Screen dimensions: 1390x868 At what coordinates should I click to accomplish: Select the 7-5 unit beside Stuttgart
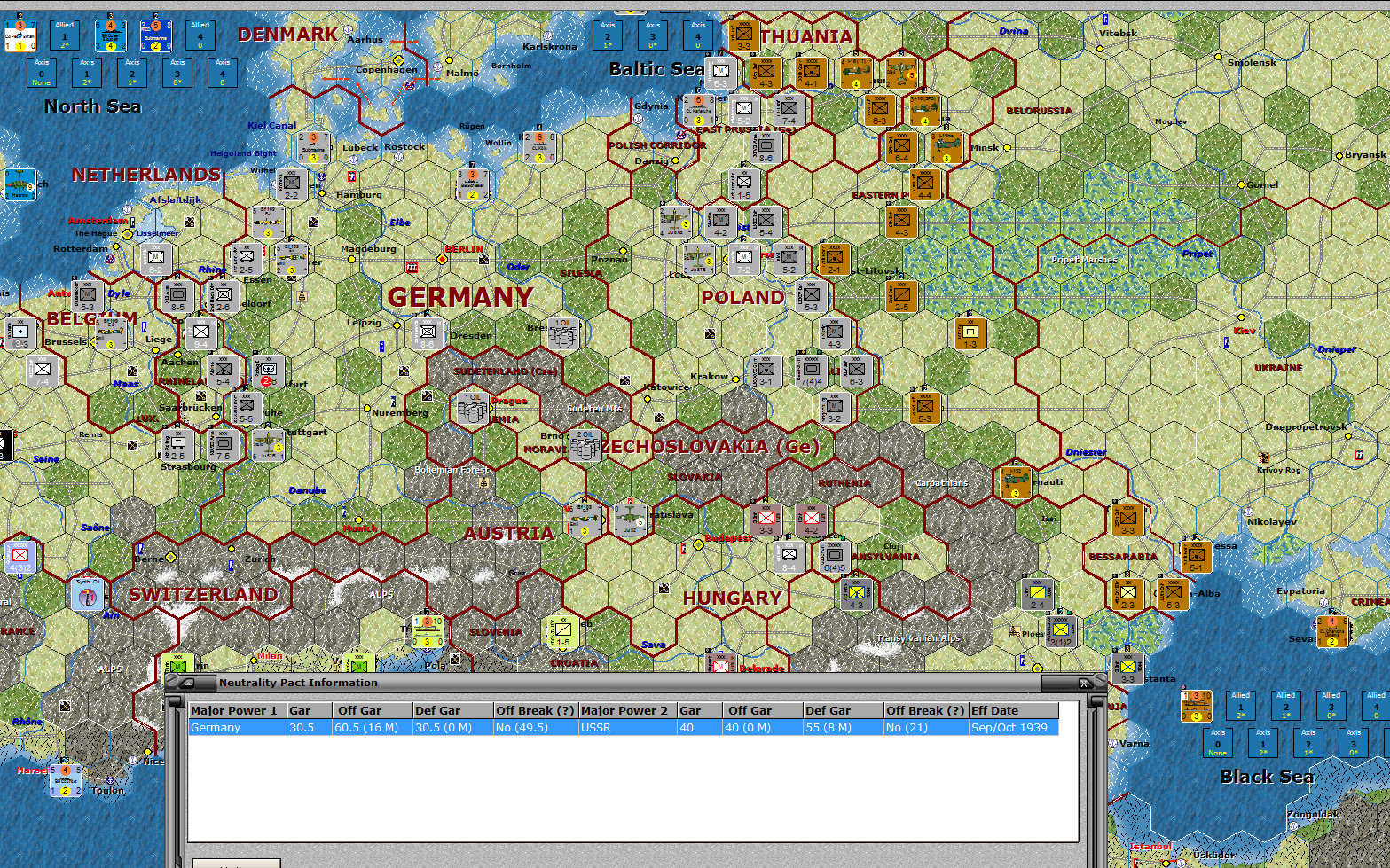pos(223,445)
